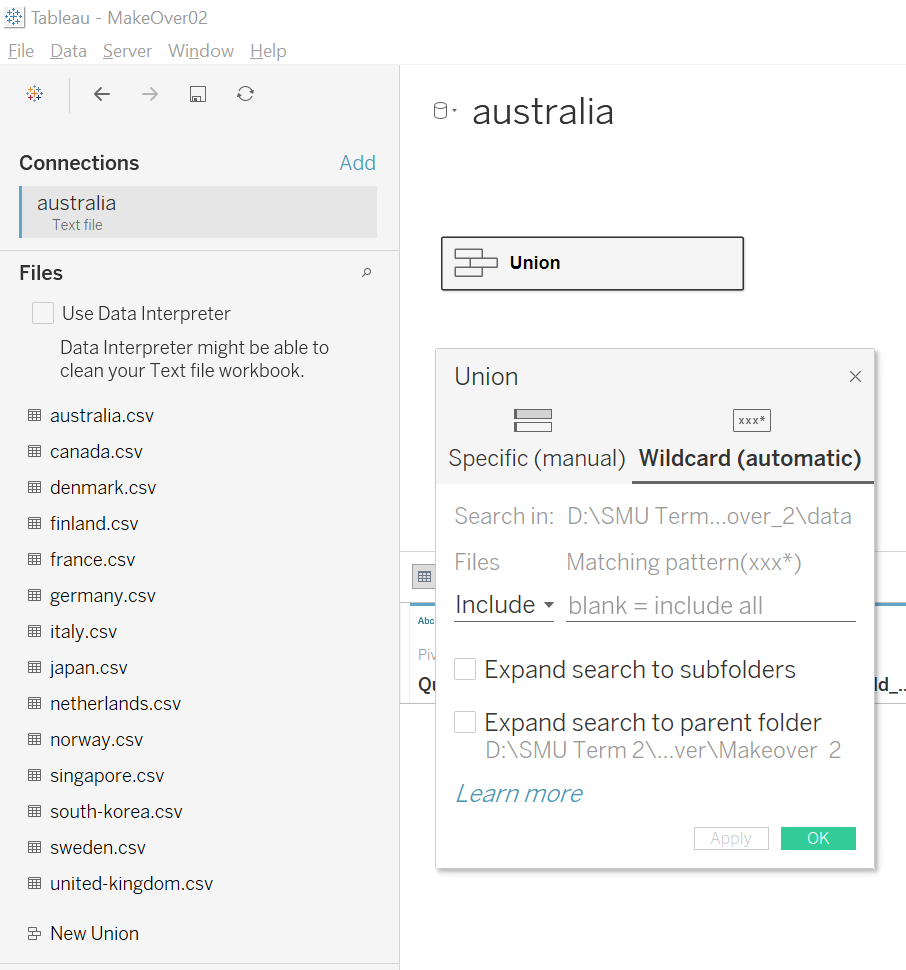Screen dimensions: 906x970
Task: Enable the Use Data Interpreter checkbox
Action: point(43,313)
